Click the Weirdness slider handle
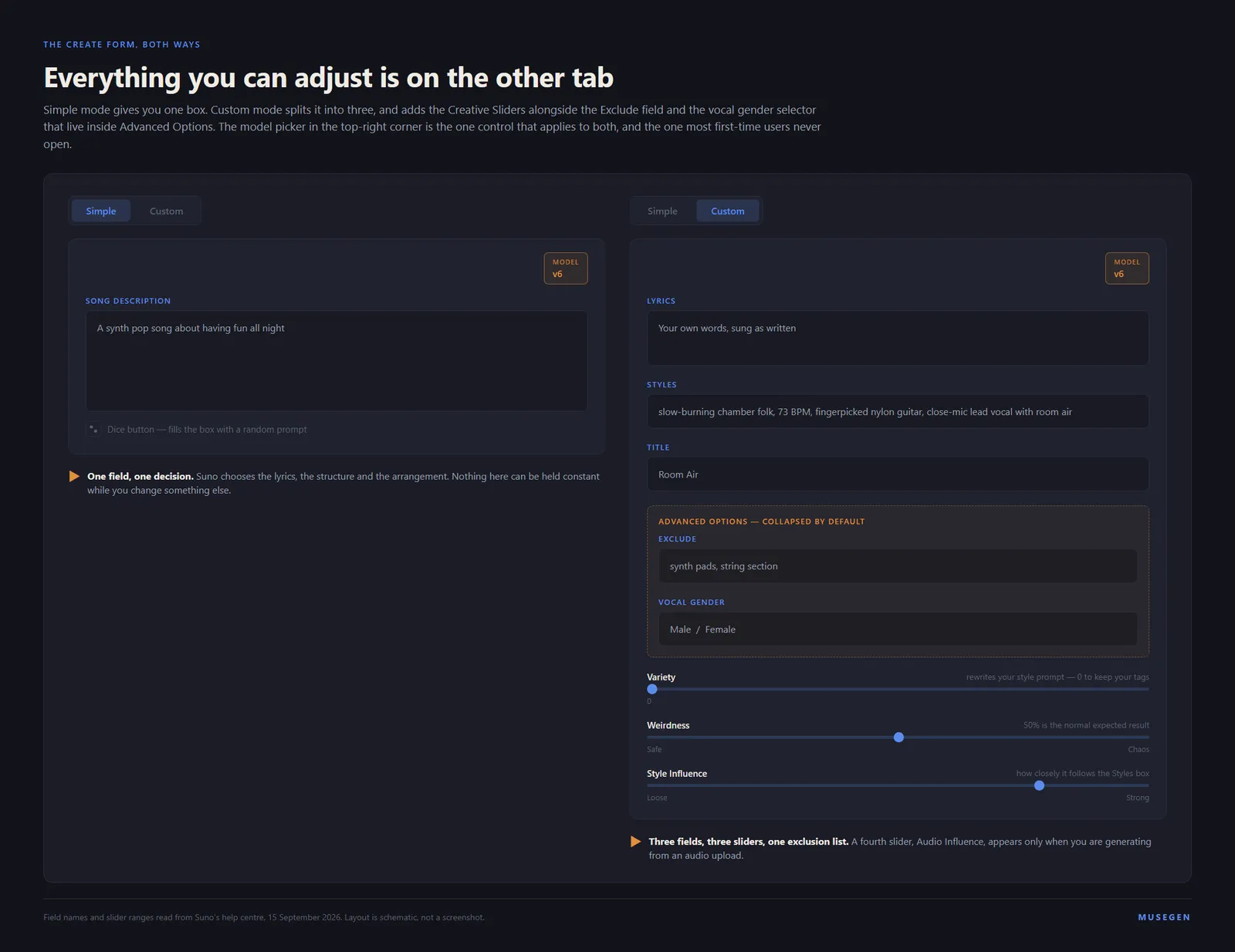Image resolution: width=1235 pixels, height=952 pixels. (x=898, y=738)
